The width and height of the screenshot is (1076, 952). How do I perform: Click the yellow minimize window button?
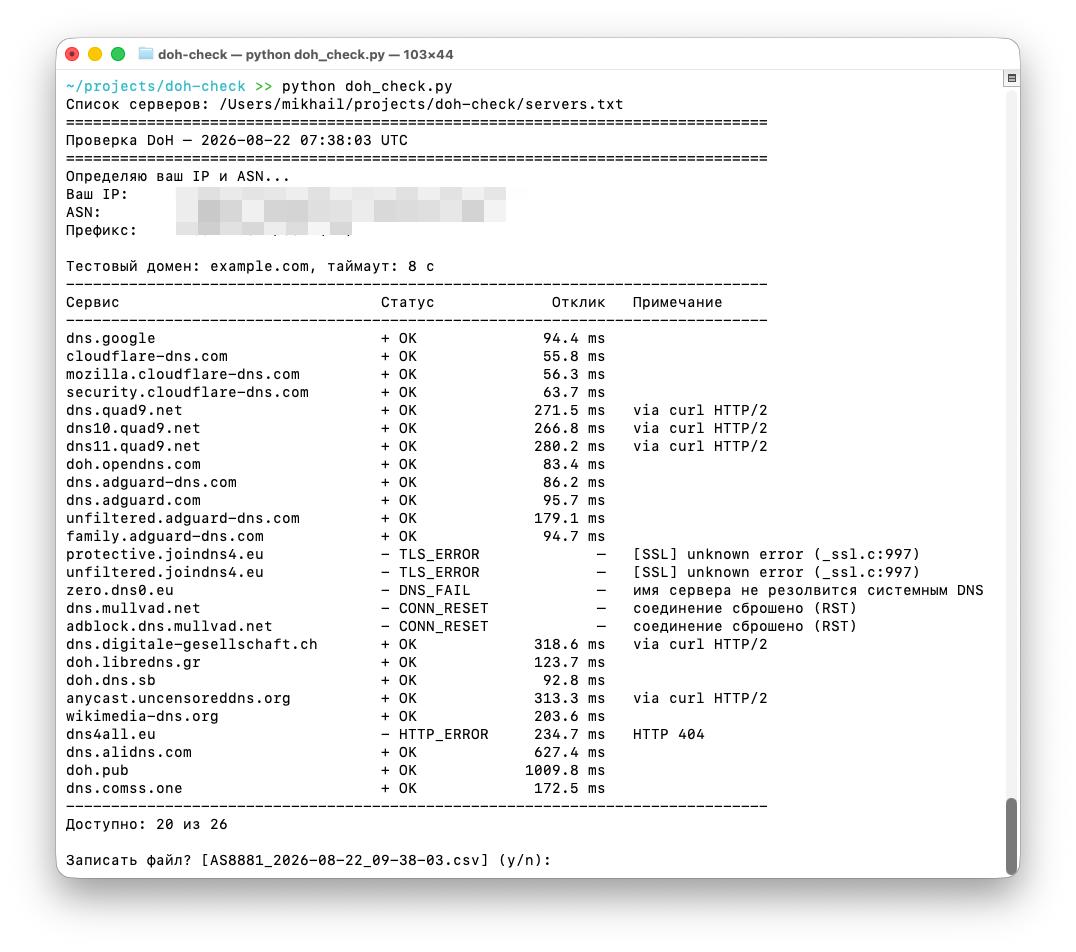pos(95,54)
